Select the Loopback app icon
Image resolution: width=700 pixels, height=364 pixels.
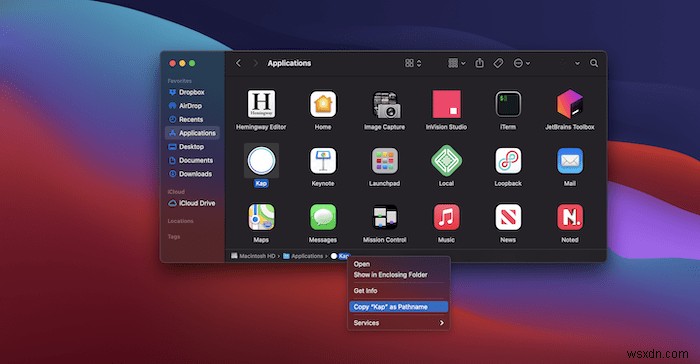coord(508,160)
